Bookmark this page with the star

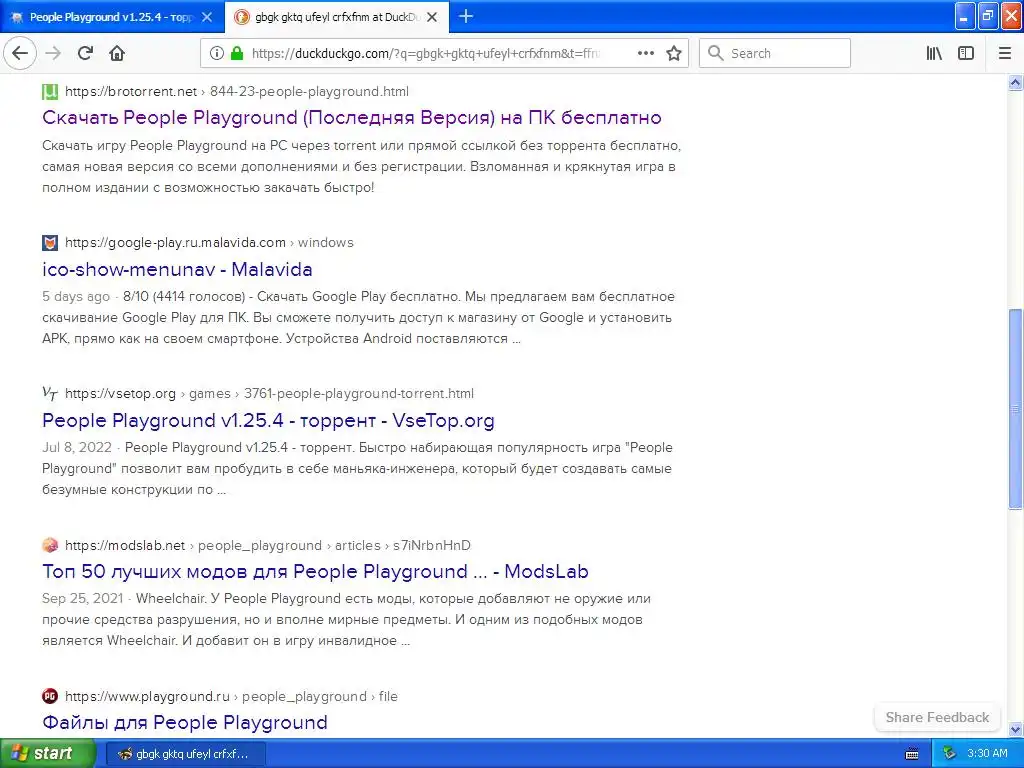tap(674, 53)
